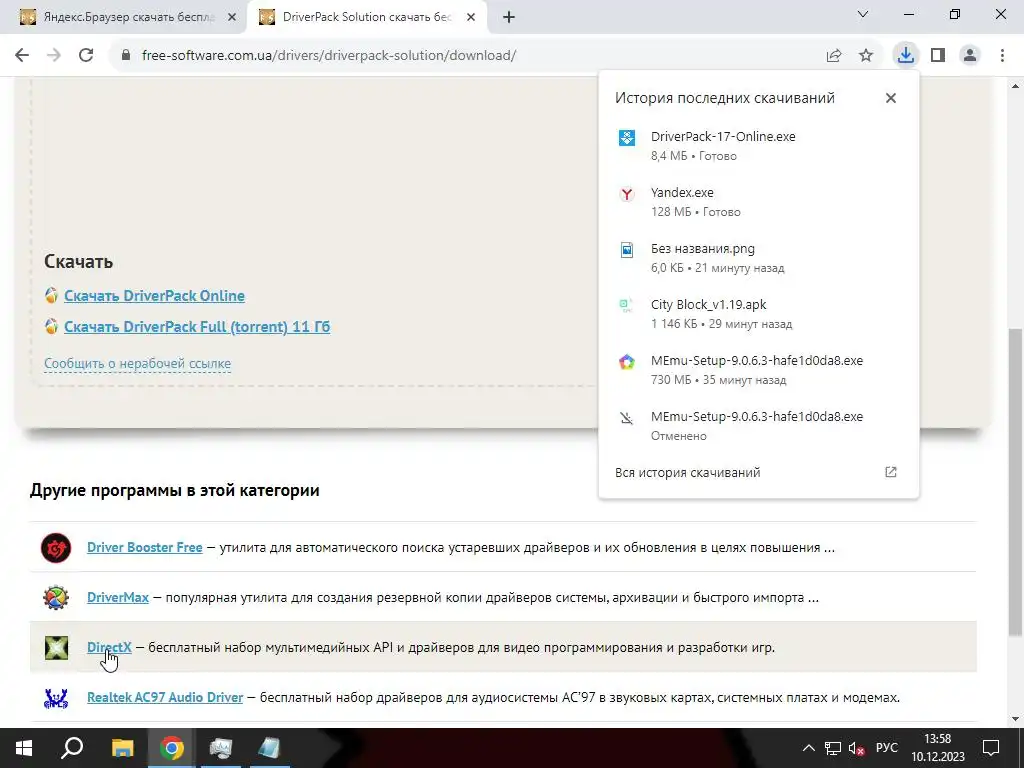Show hidden system tray icons
The height and width of the screenshot is (768, 1024).
click(x=808, y=748)
